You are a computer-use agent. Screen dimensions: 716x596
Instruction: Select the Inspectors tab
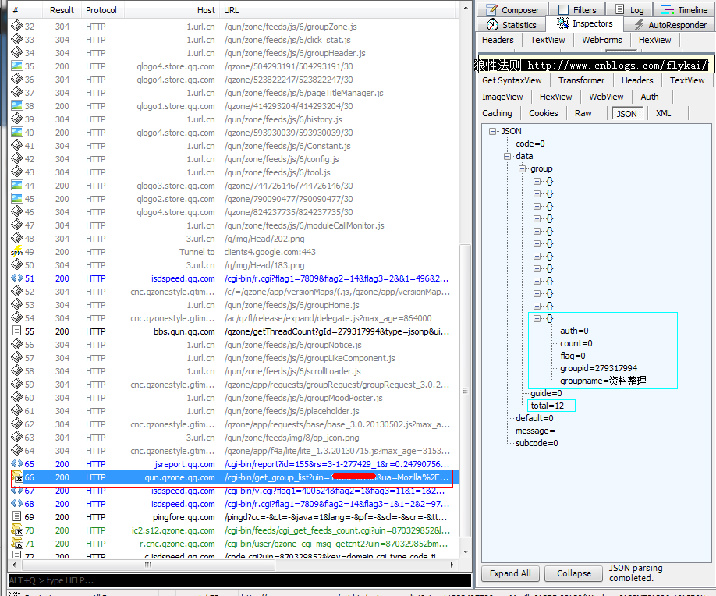tap(585, 23)
